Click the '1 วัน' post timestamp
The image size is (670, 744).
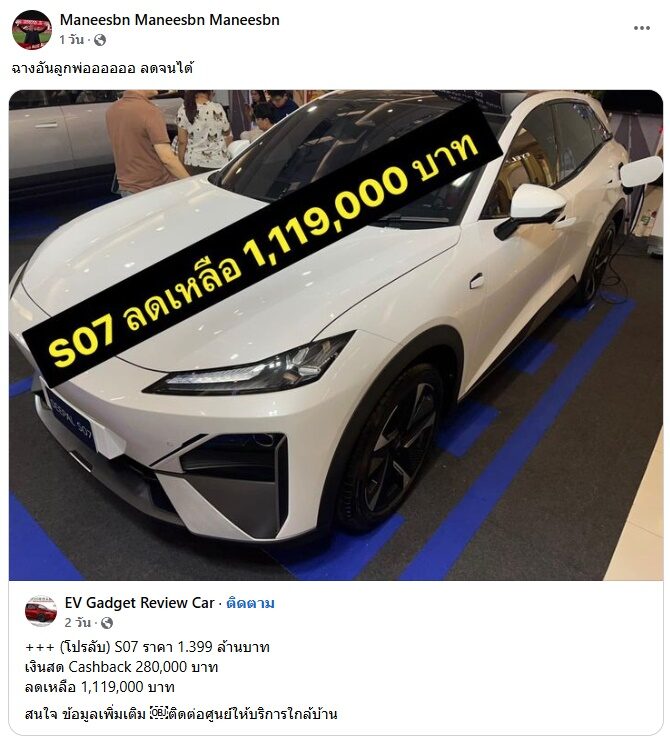coord(72,40)
